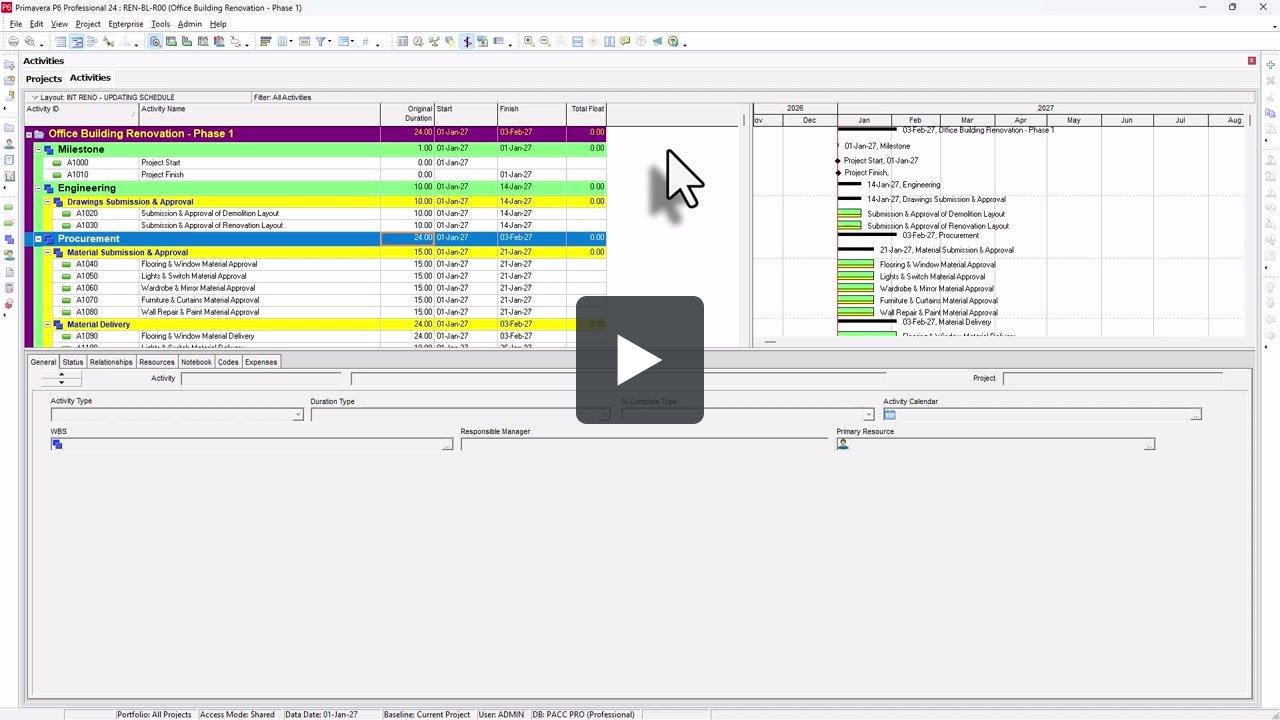Click the Columns toolbar icon
Screen dimensions: 1280x720
284,42
